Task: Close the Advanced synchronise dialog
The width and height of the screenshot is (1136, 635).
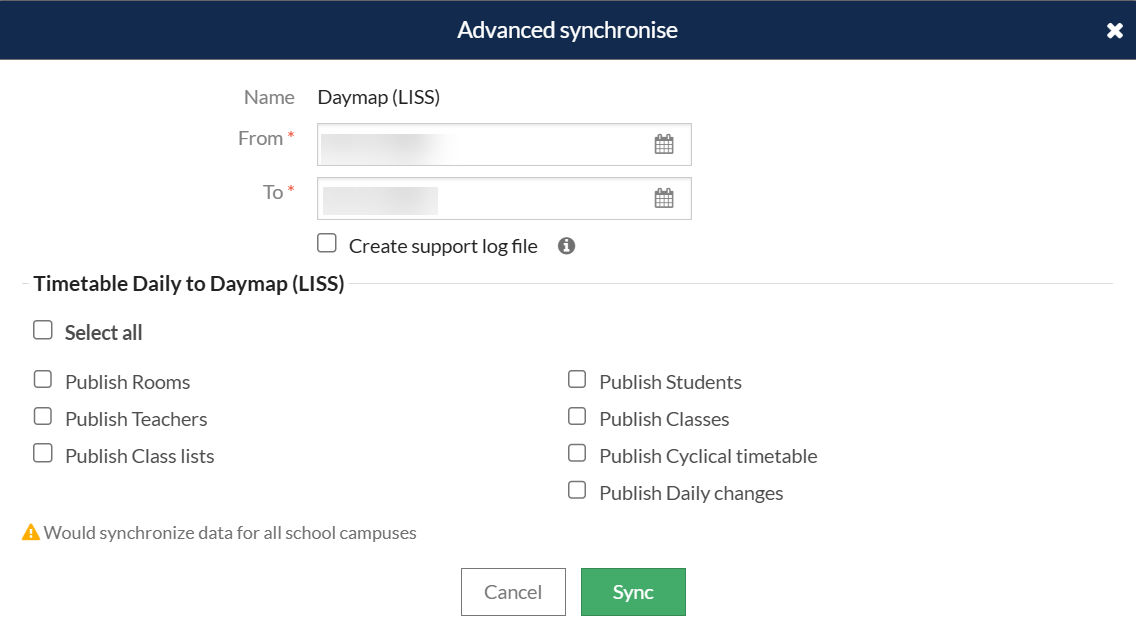Action: point(1114,31)
